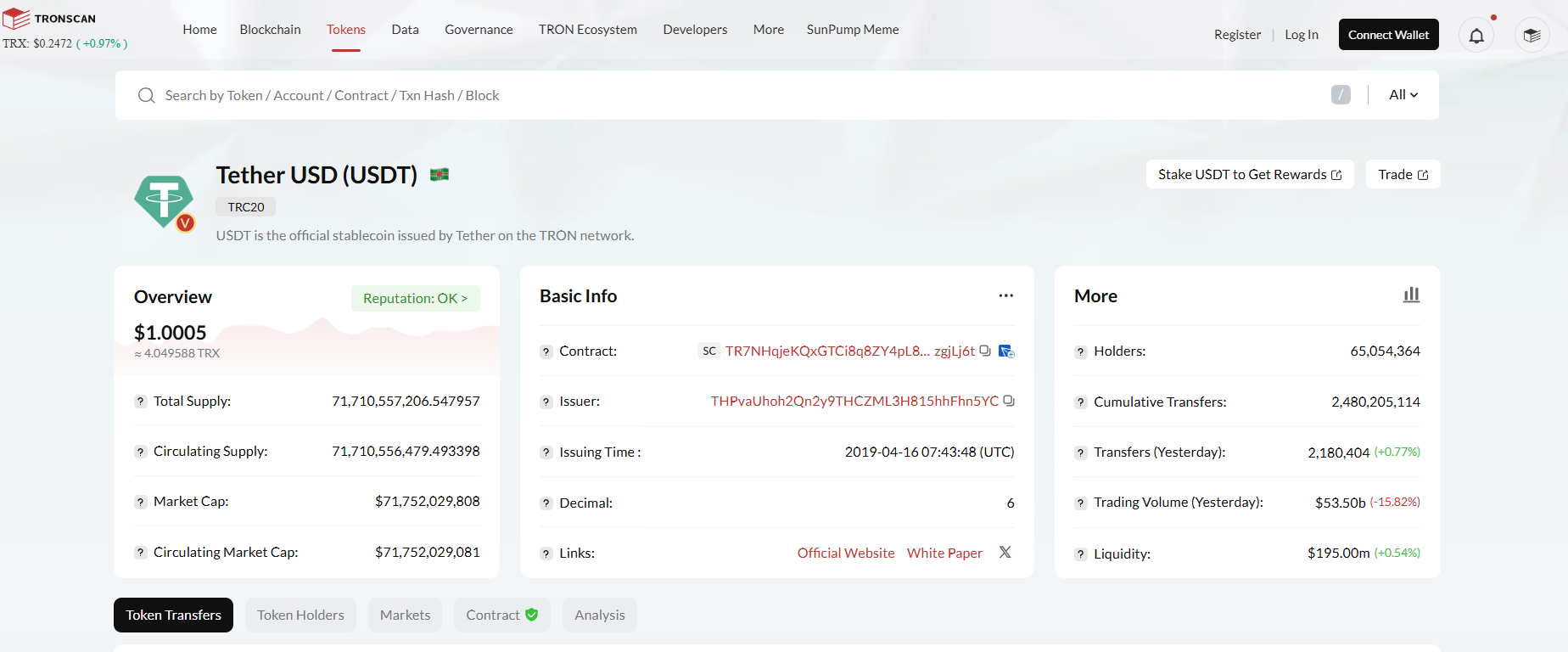Switch to the Token Transfers tab
Screen dimensions: 1568x652
pos(173,615)
